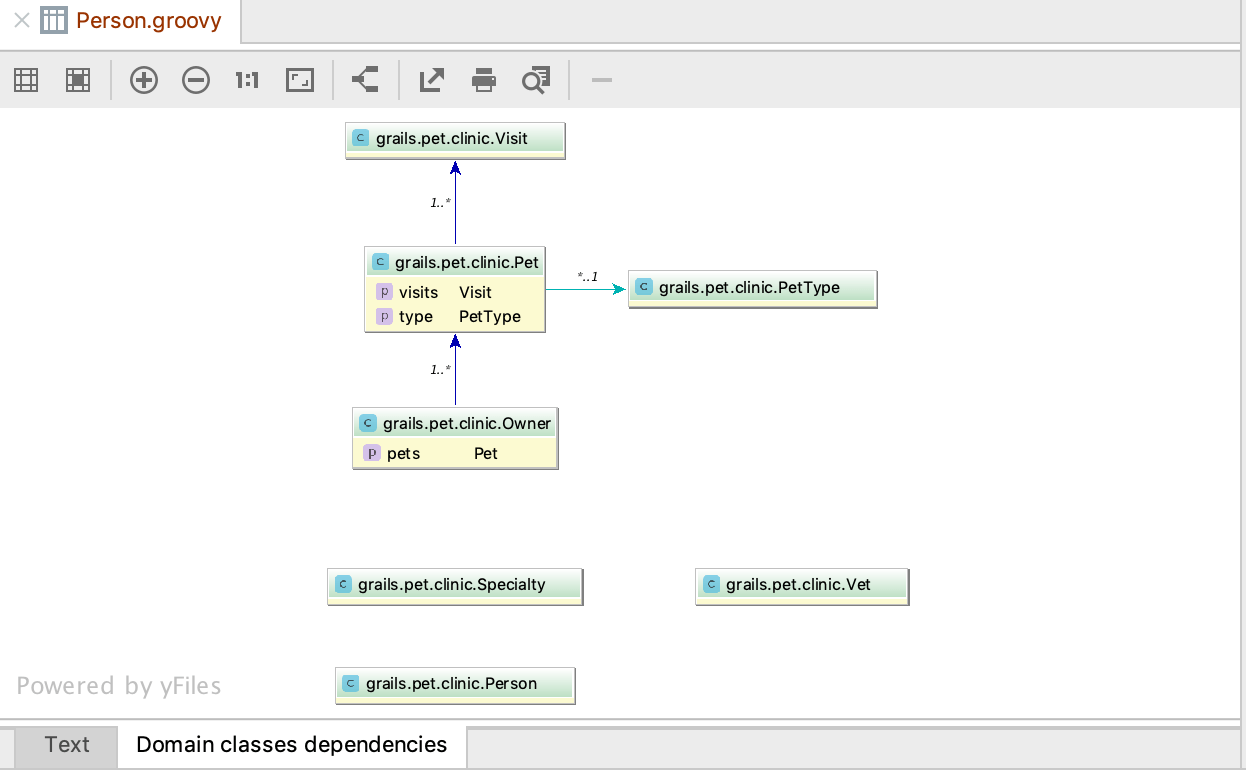1246x770 pixels.
Task: Toggle the show grid icon
Action: click(25, 79)
